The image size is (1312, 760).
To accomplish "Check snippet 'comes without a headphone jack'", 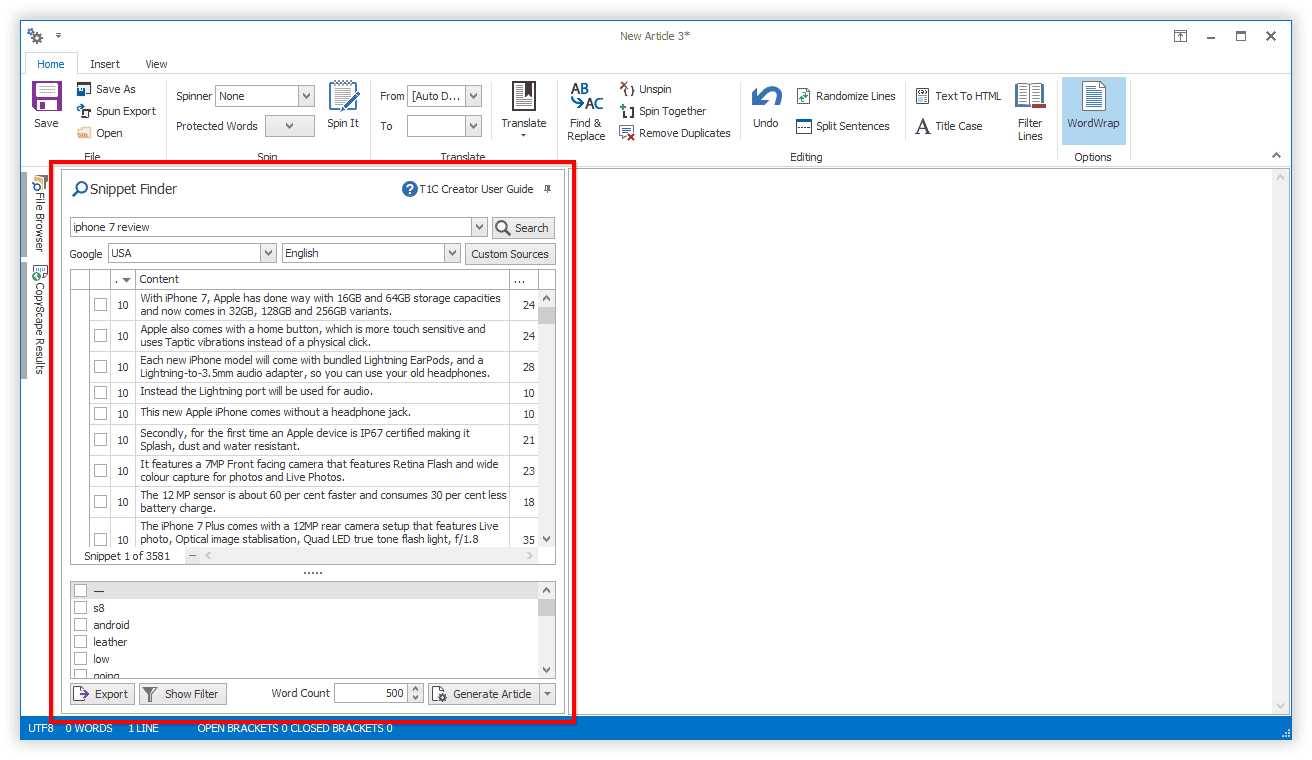I will (100, 414).
